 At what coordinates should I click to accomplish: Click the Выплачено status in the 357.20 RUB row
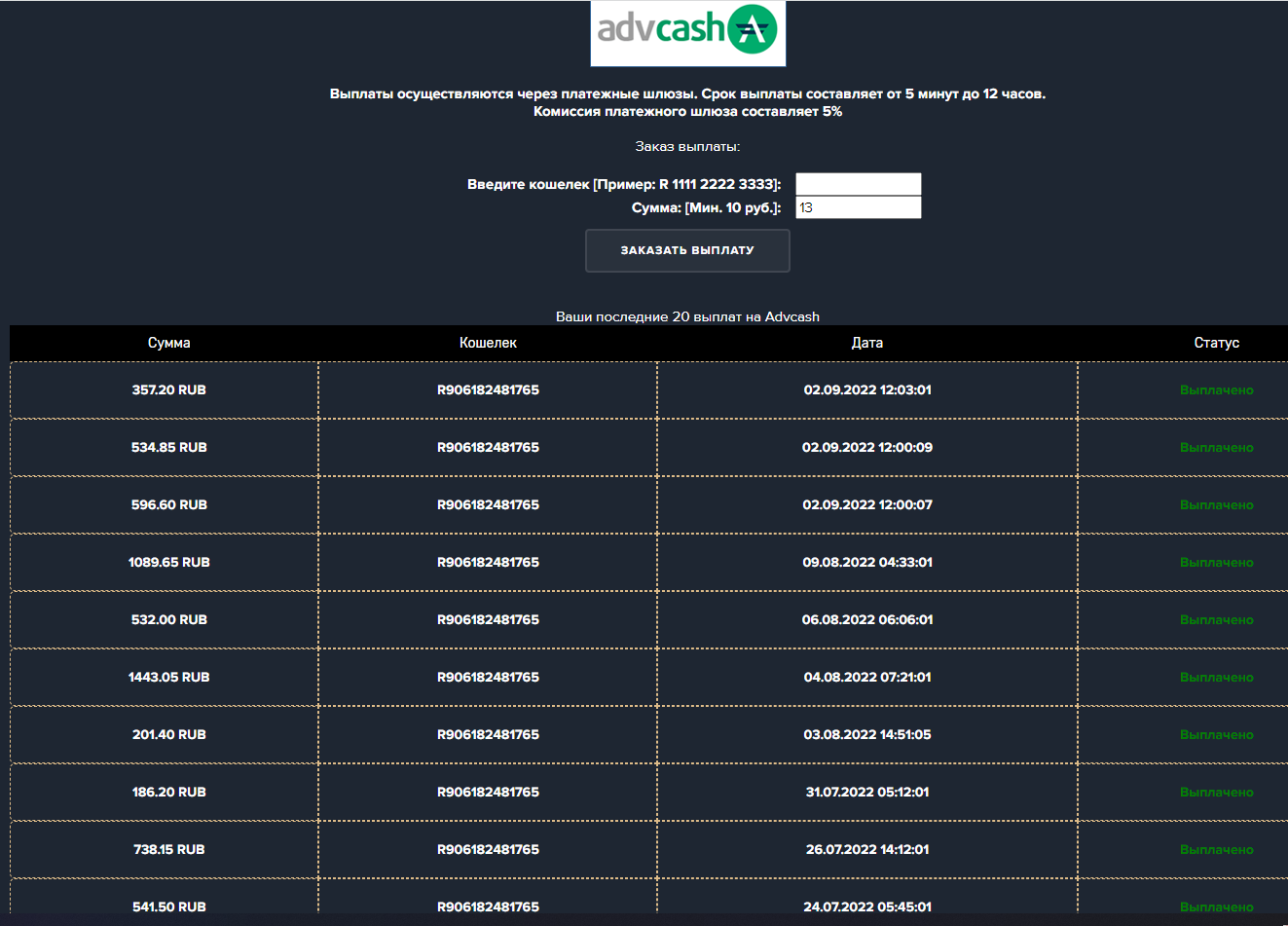(1217, 389)
